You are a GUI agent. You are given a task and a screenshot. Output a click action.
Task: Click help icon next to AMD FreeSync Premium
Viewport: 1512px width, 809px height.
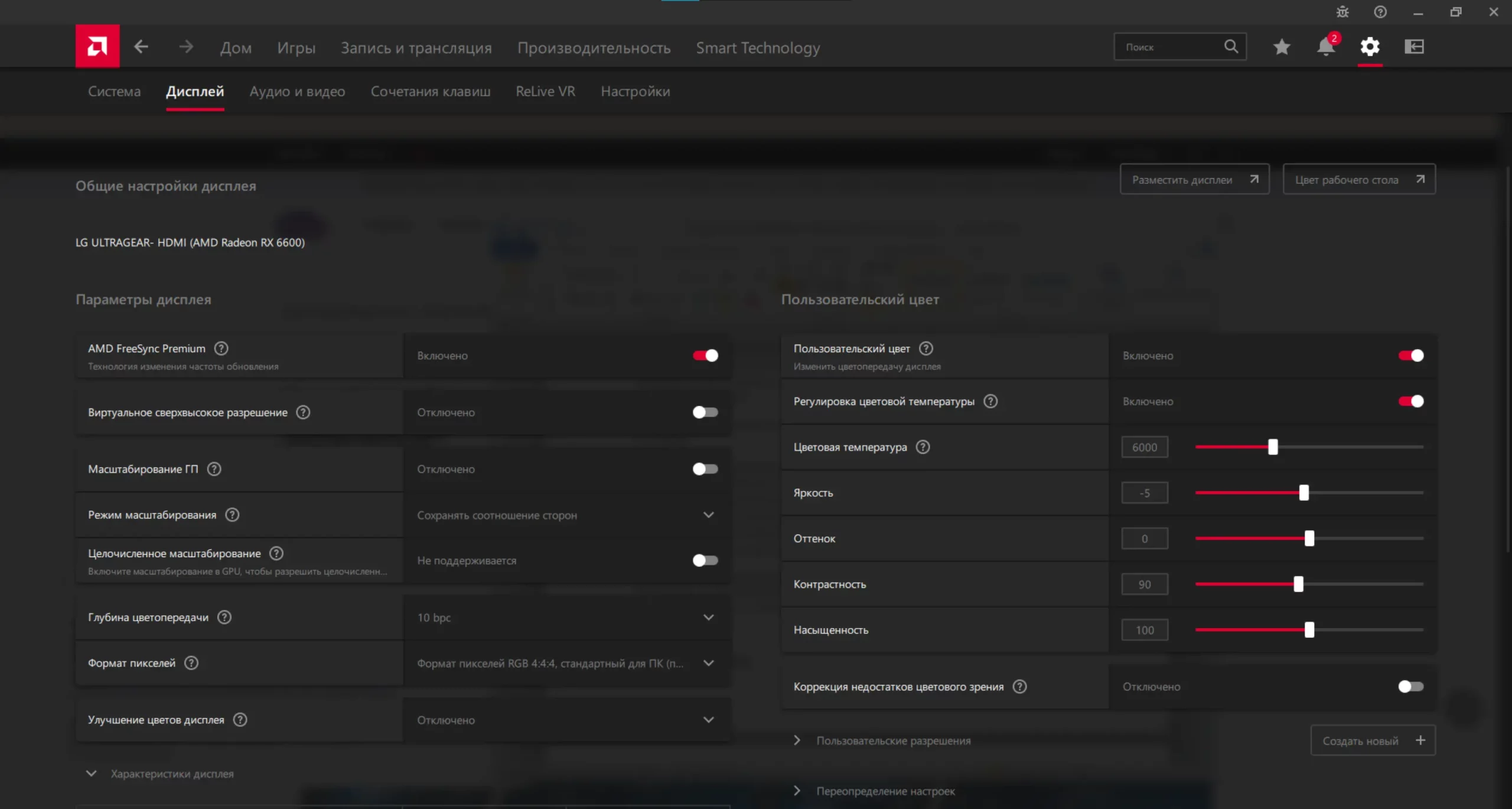pyautogui.click(x=221, y=349)
